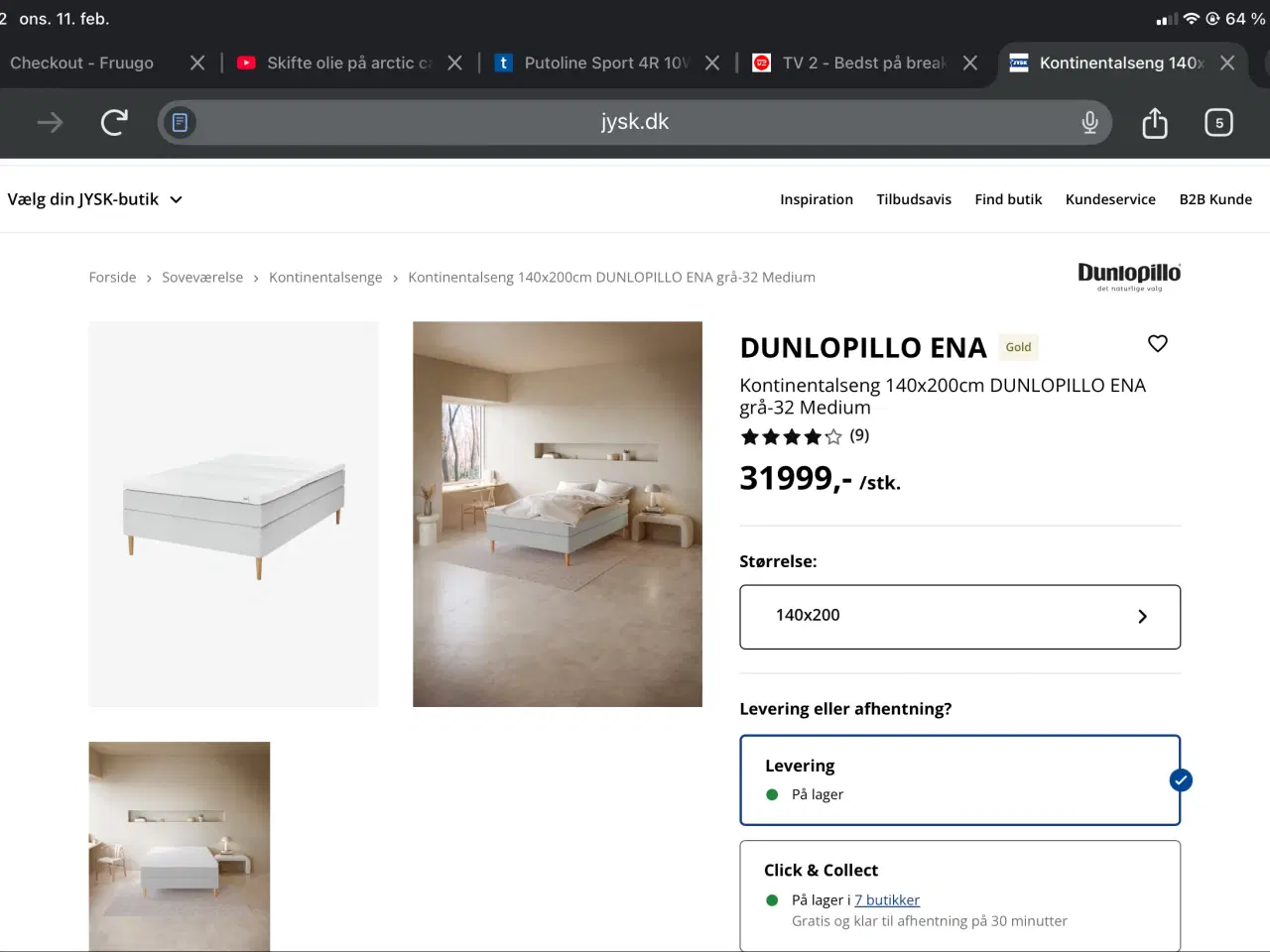Open the 140x200 size selector
Image resolution: width=1270 pixels, height=952 pixels.
coord(959,616)
